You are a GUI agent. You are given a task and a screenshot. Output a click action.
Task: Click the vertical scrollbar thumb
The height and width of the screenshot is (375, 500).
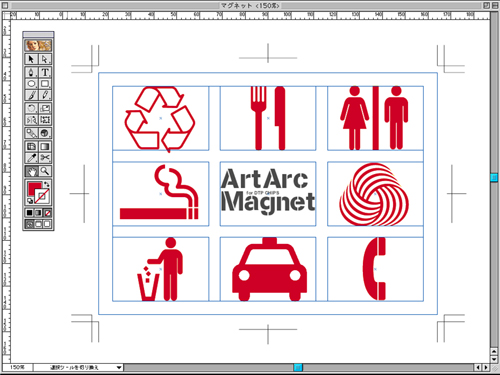point(494,177)
